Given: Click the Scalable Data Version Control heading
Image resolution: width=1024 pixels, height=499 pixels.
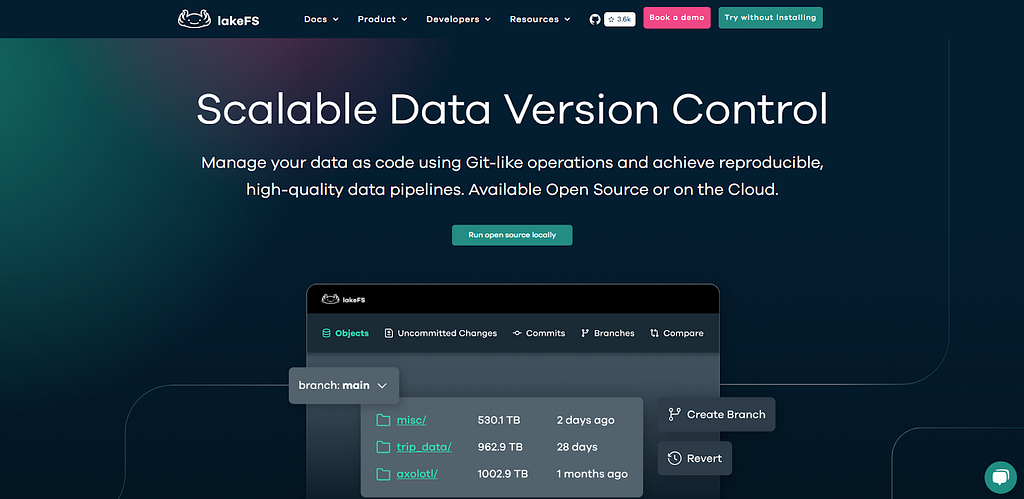Looking at the screenshot, I should click(512, 109).
